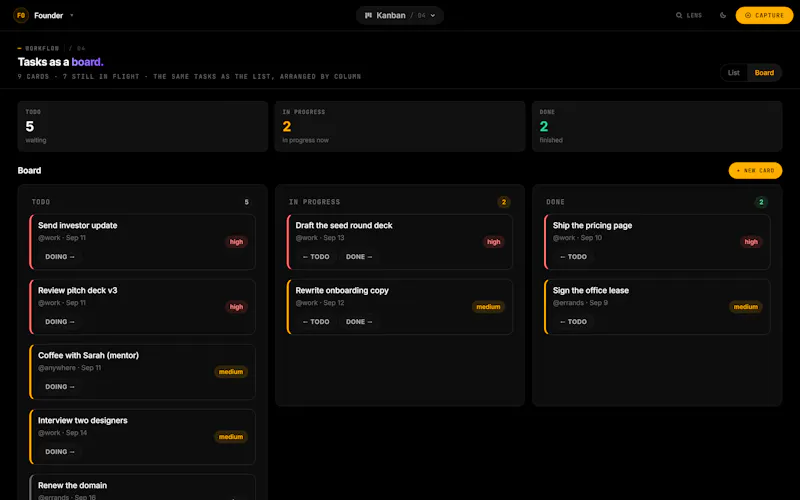800x500 pixels.
Task: Move Sign the office lease to Todo
Action: [573, 321]
